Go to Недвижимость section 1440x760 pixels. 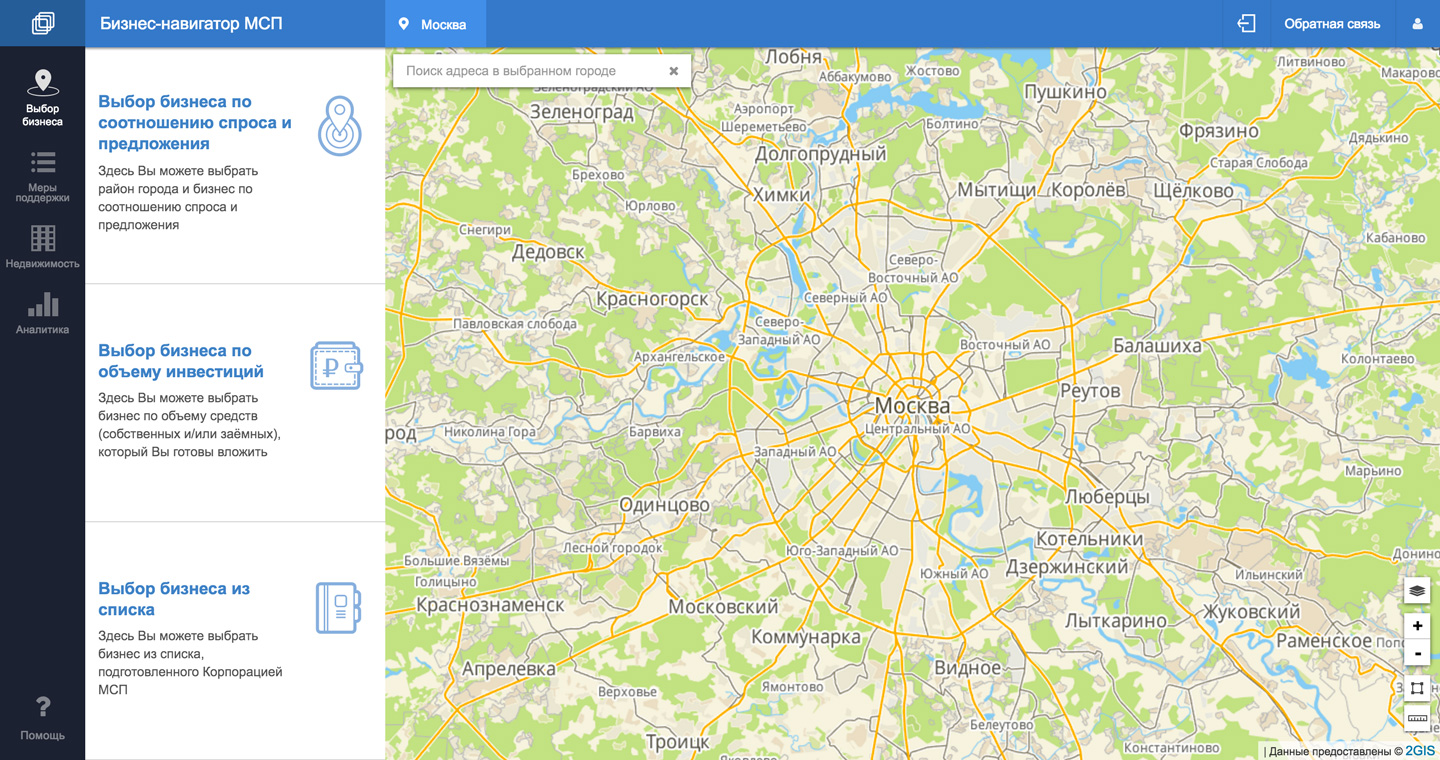pos(42,247)
